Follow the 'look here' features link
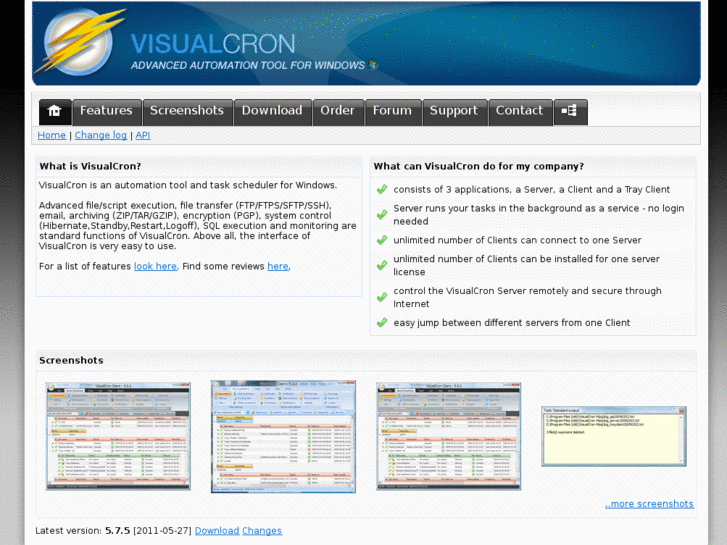727x545 pixels. 155,266
